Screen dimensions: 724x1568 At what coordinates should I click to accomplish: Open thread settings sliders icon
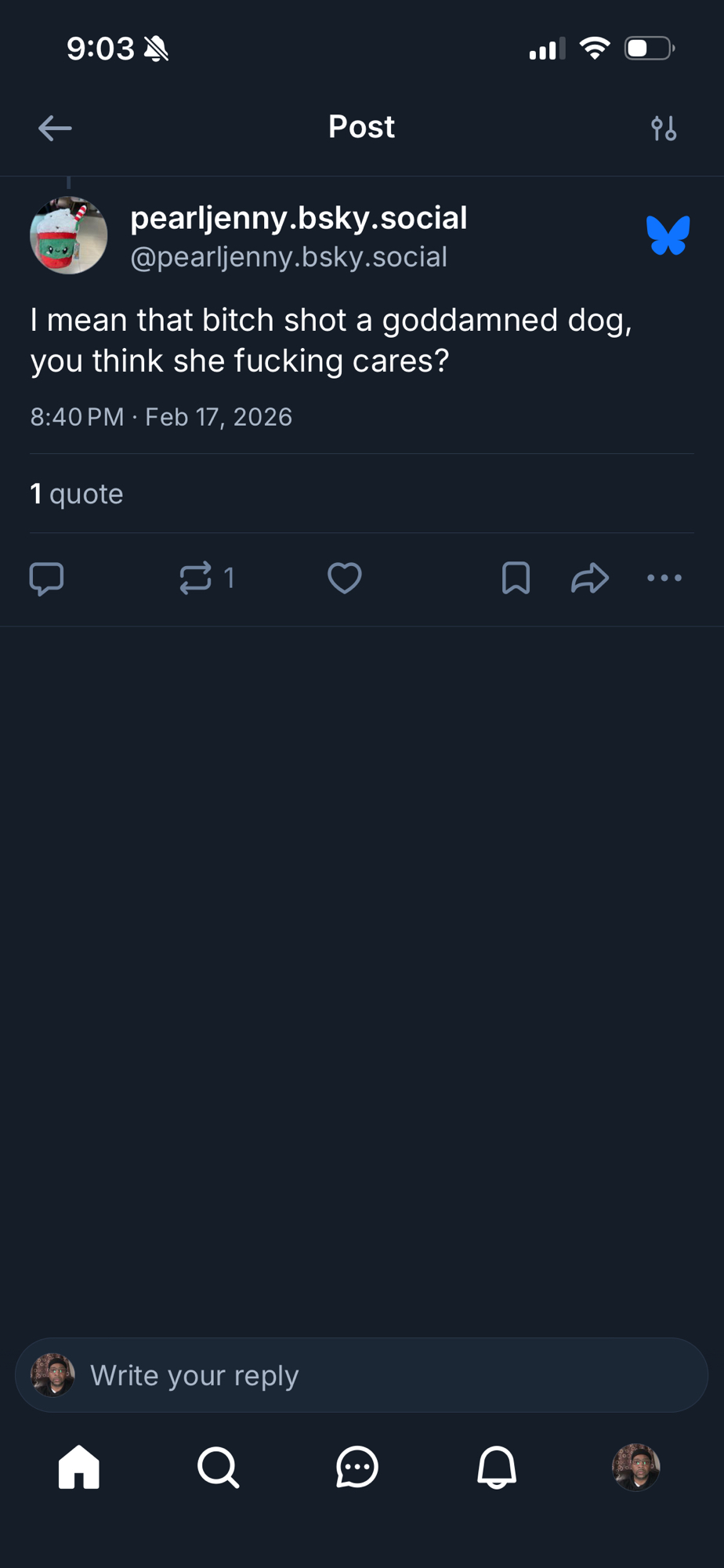coord(664,128)
